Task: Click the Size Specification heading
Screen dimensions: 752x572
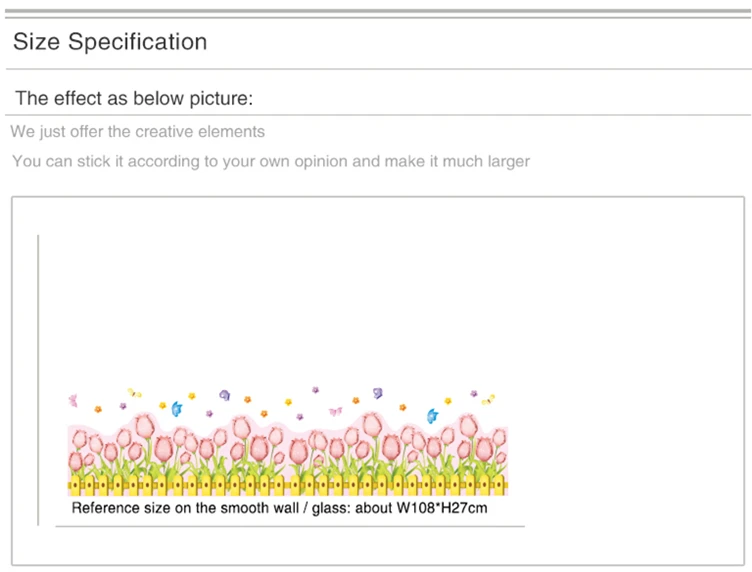Action: tap(110, 42)
